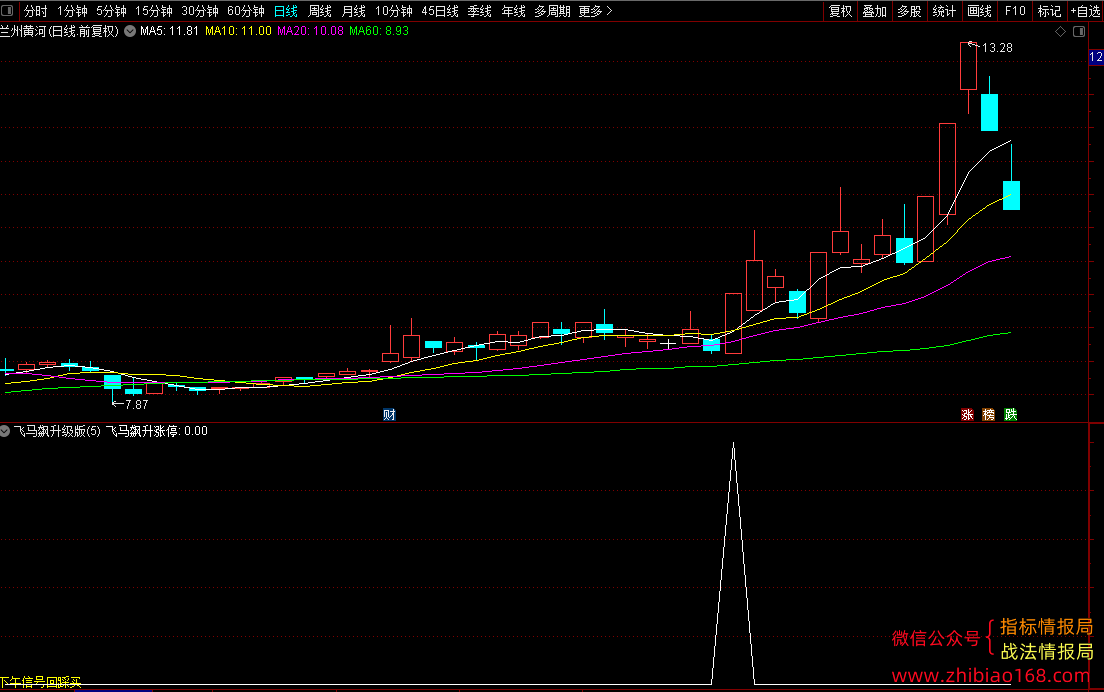Select the 月线 monthly period tab
This screenshot has height=692, width=1104.
(353, 11)
